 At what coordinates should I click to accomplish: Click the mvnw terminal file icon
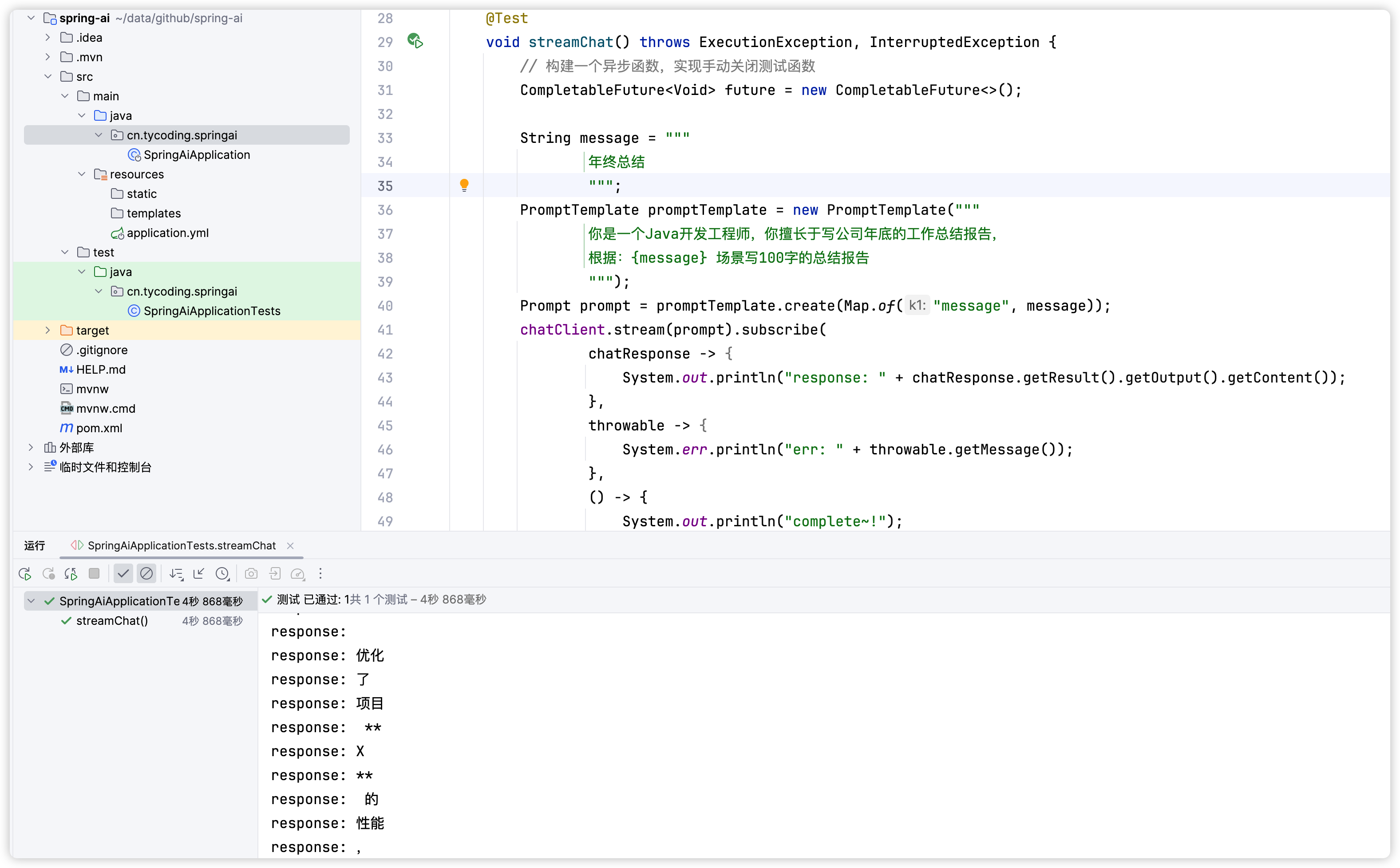[x=67, y=389]
